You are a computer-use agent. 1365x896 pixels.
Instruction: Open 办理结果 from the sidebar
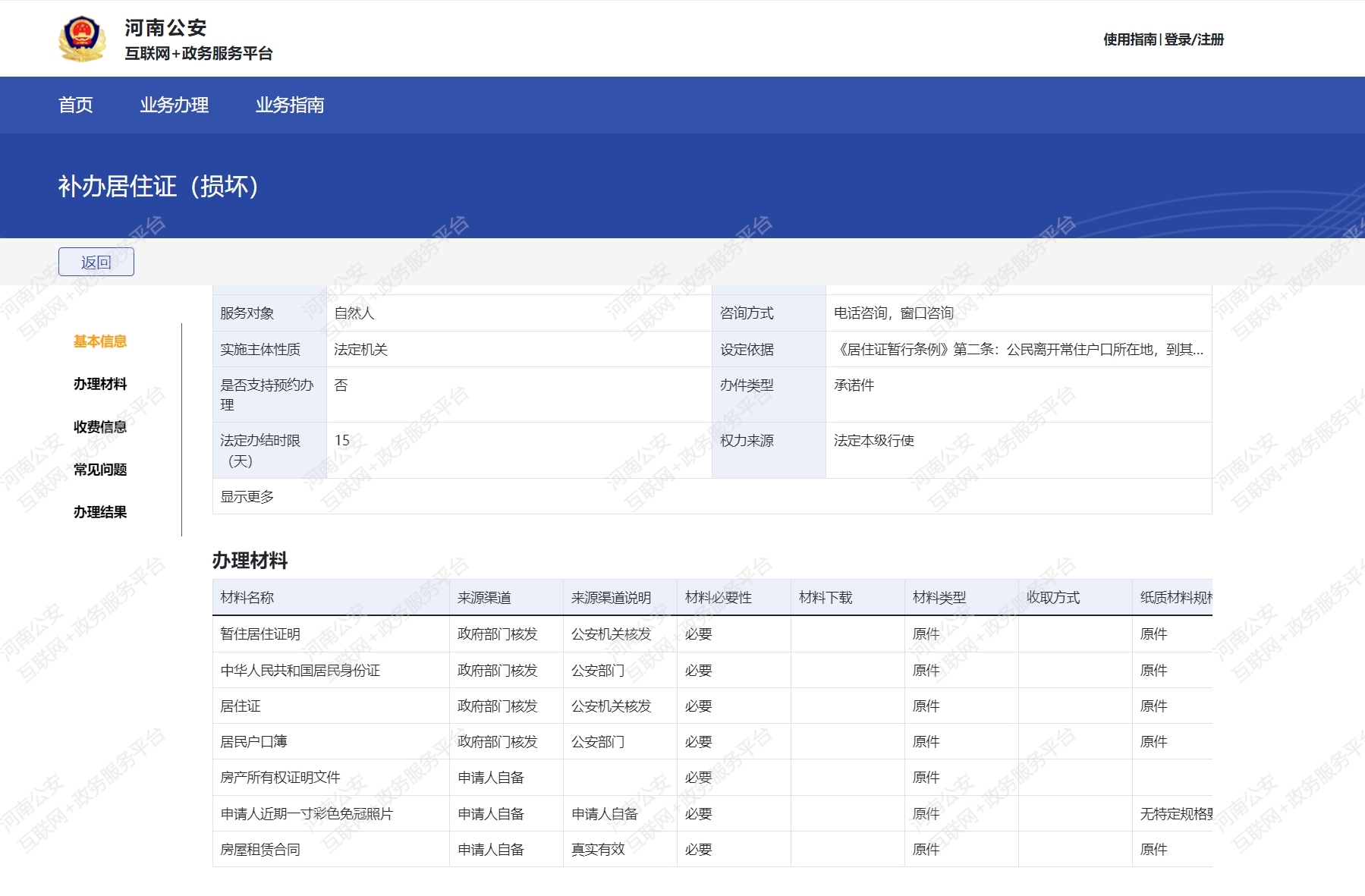point(100,512)
